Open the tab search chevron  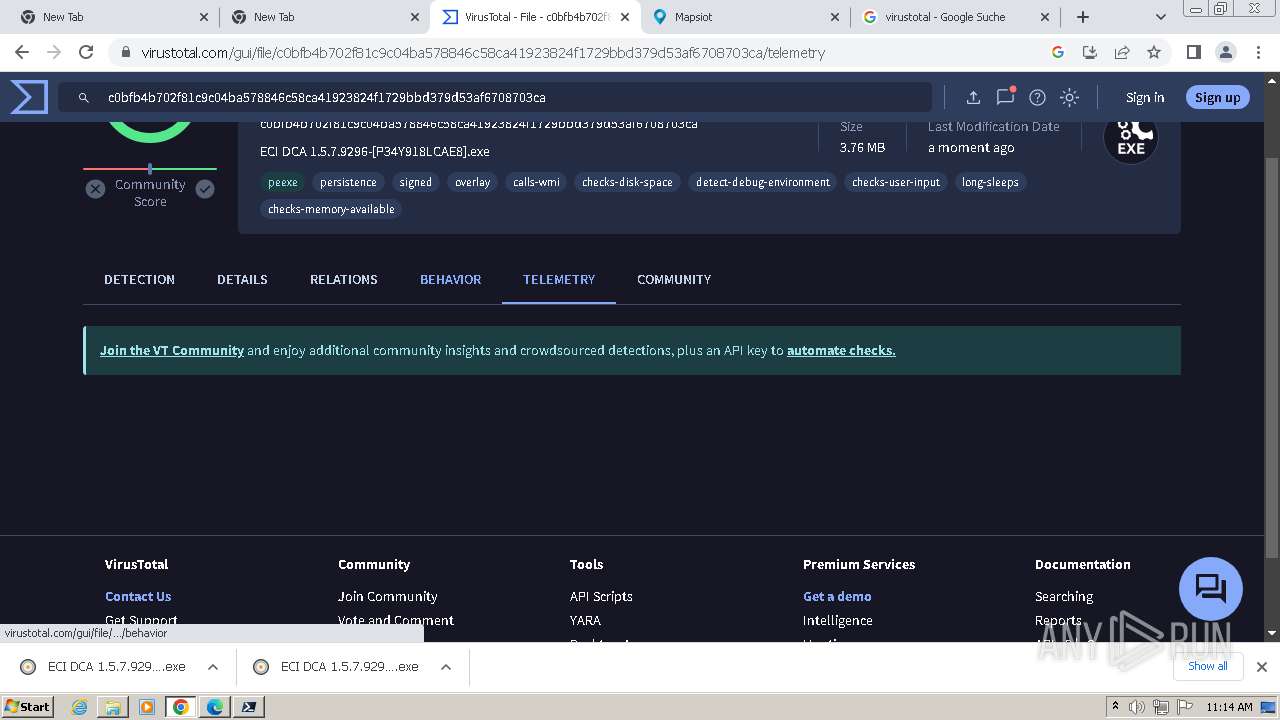point(1160,17)
